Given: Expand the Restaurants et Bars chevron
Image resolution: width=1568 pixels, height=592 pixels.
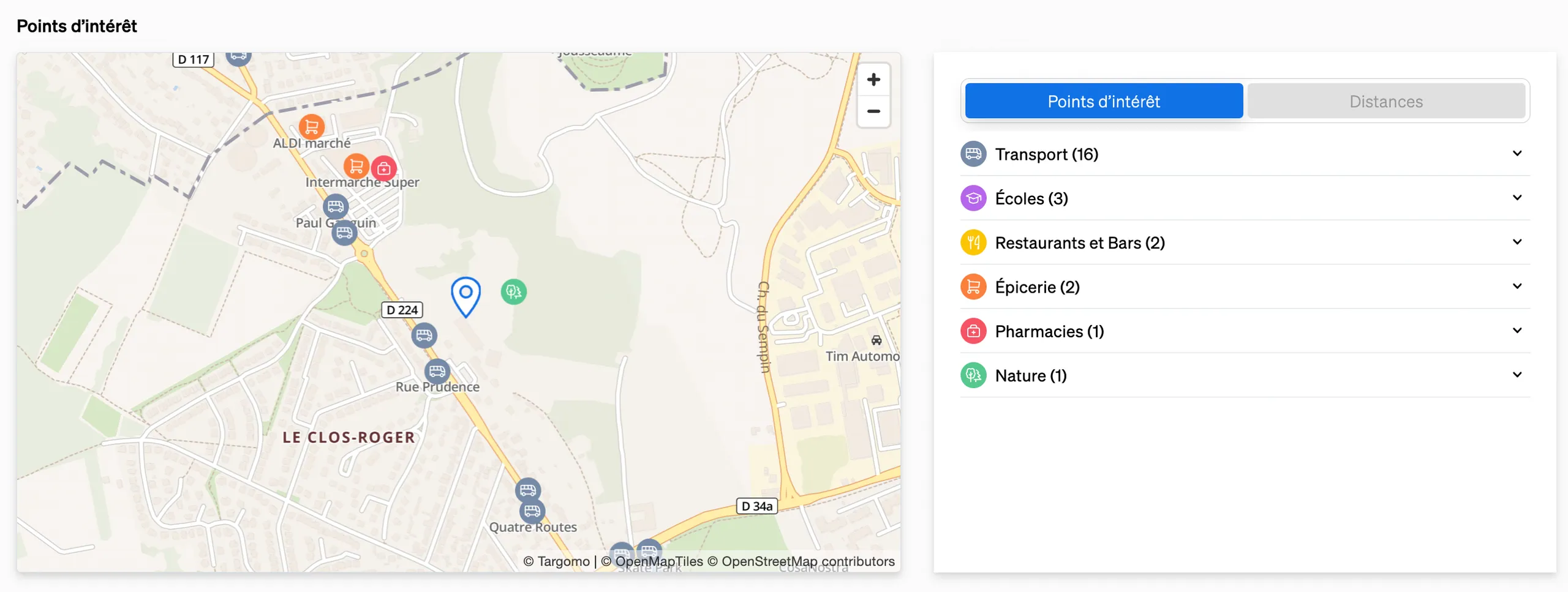Looking at the screenshot, I should [1517, 242].
